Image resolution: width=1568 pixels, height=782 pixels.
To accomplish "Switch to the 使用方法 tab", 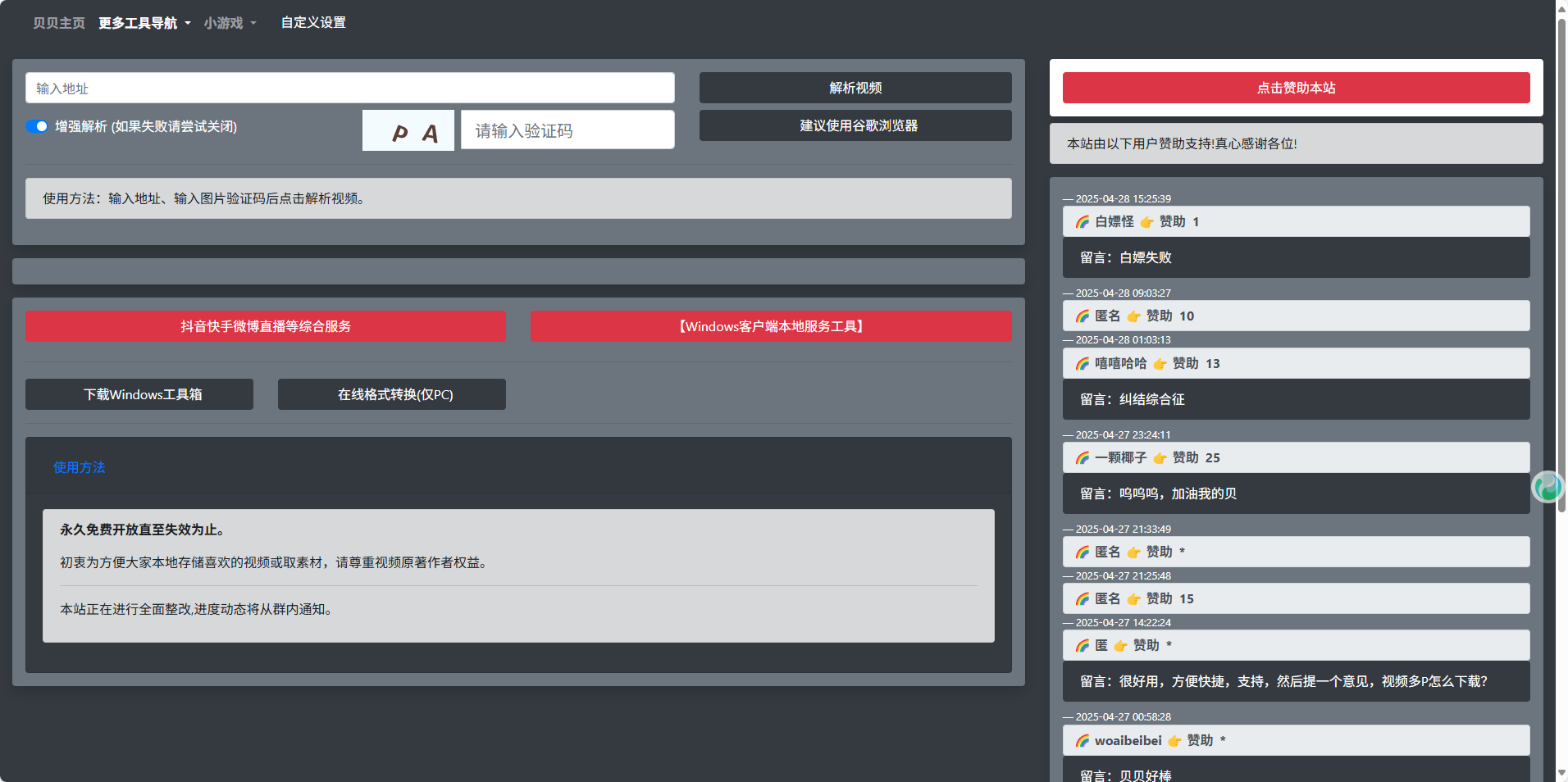I will (x=80, y=467).
